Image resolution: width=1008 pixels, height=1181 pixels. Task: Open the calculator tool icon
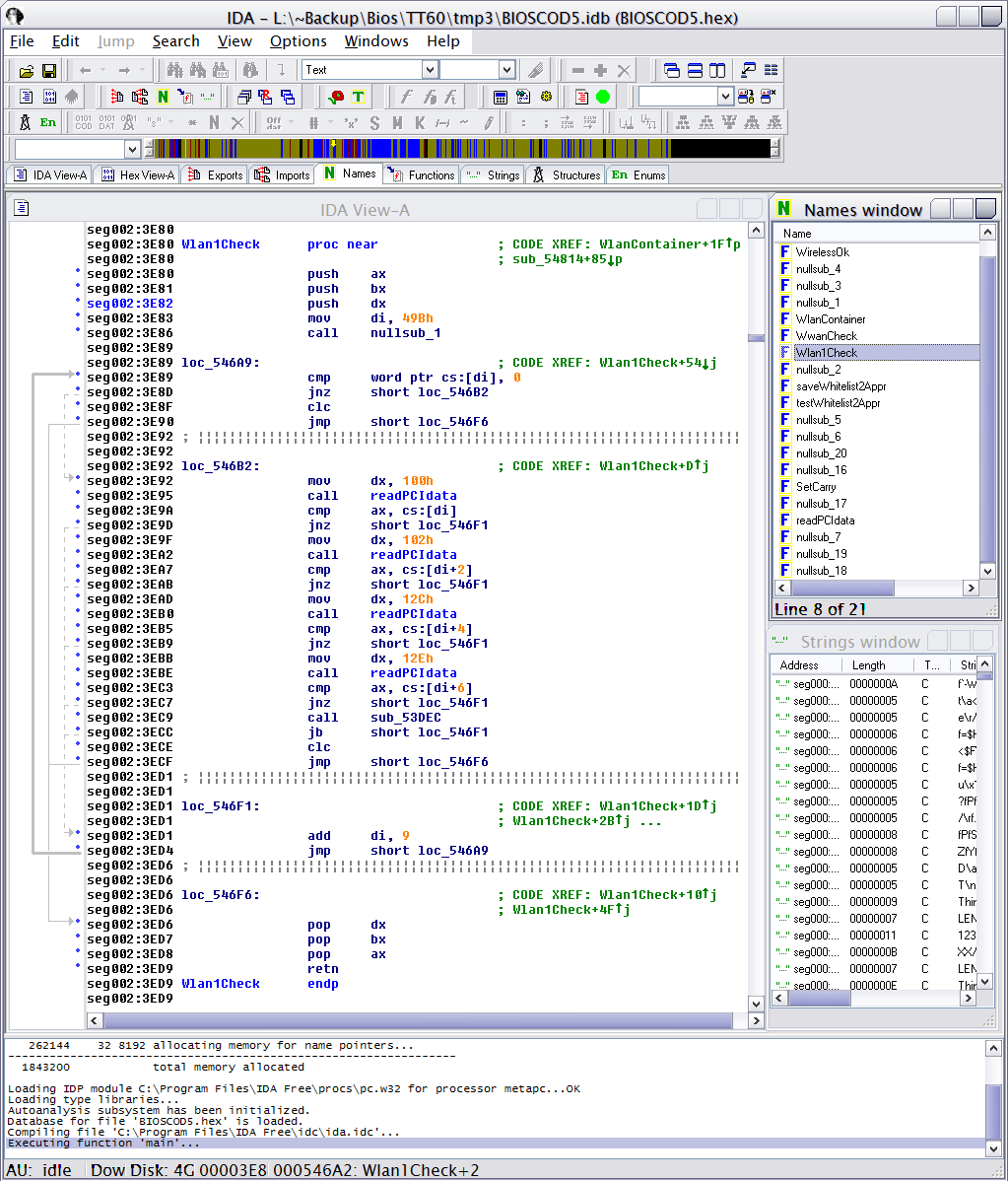[500, 97]
